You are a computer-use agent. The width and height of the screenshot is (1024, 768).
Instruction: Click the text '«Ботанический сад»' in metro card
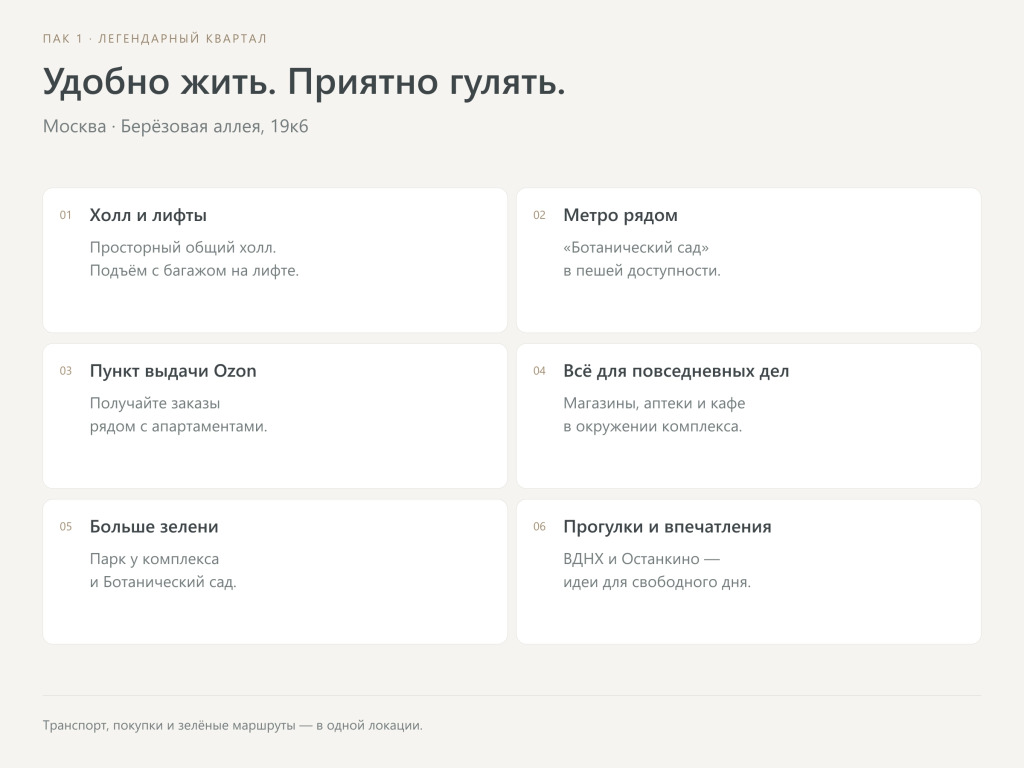(636, 248)
